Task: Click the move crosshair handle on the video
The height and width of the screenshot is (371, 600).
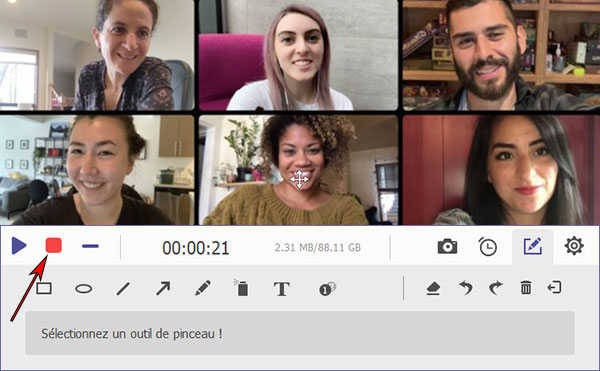Action: point(299,179)
